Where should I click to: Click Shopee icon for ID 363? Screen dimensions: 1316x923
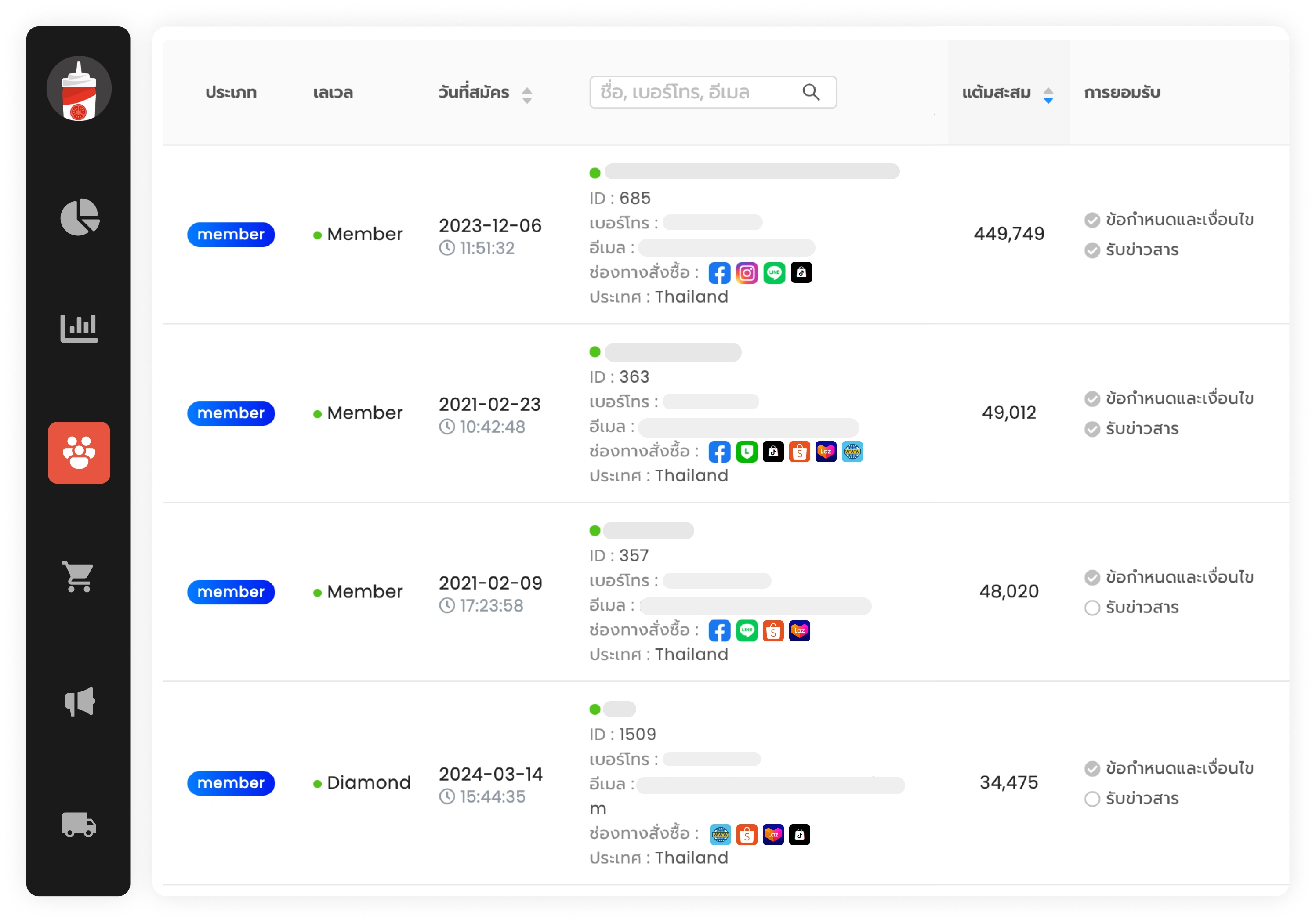point(800,452)
